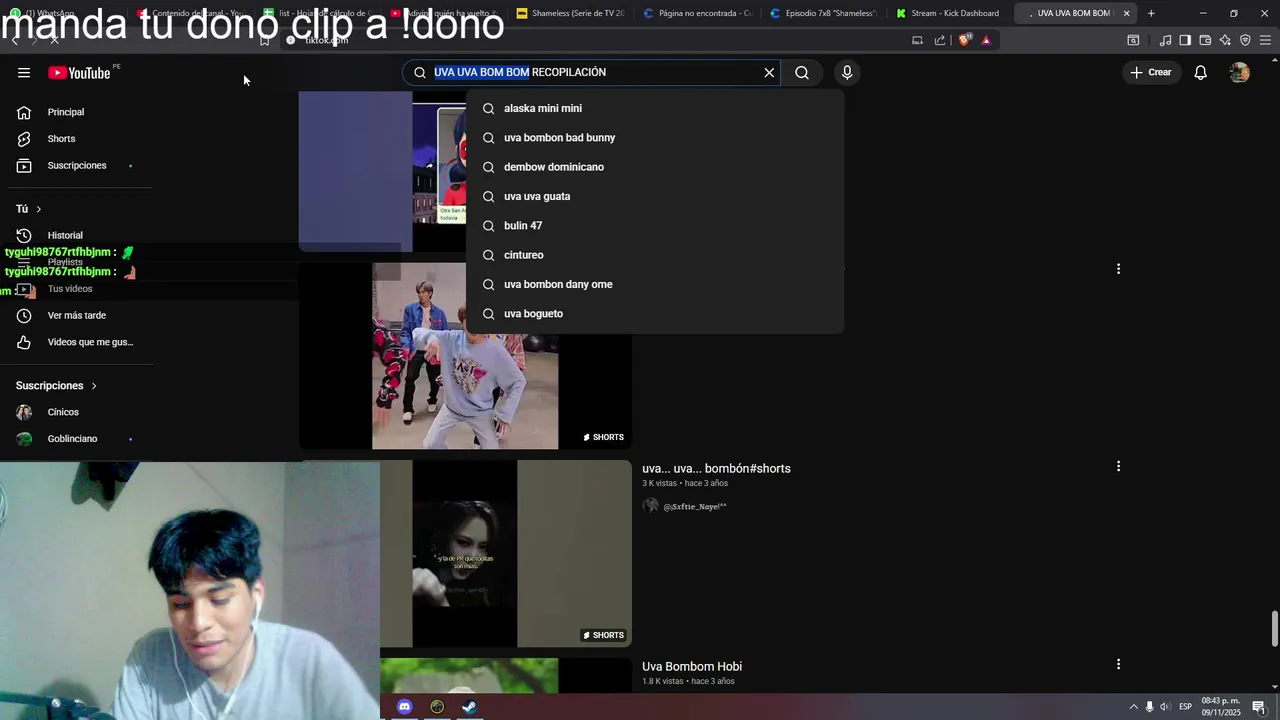1280x720 pixels.
Task: Open options for 'uva... uva... bombón#shorts'
Action: 1118,466
